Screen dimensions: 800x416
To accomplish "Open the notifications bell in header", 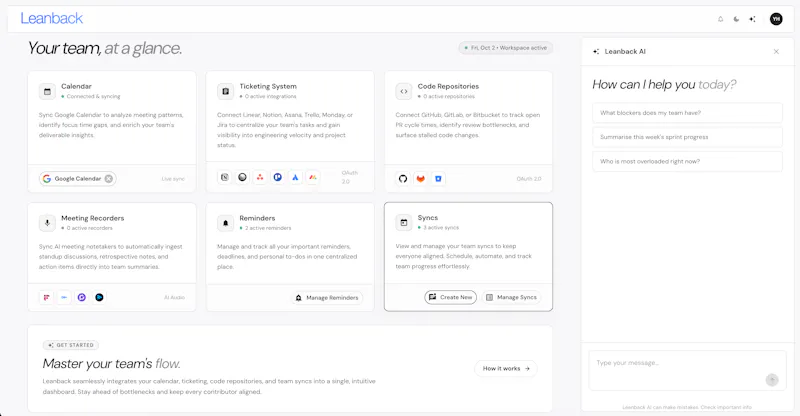I will (720, 19).
